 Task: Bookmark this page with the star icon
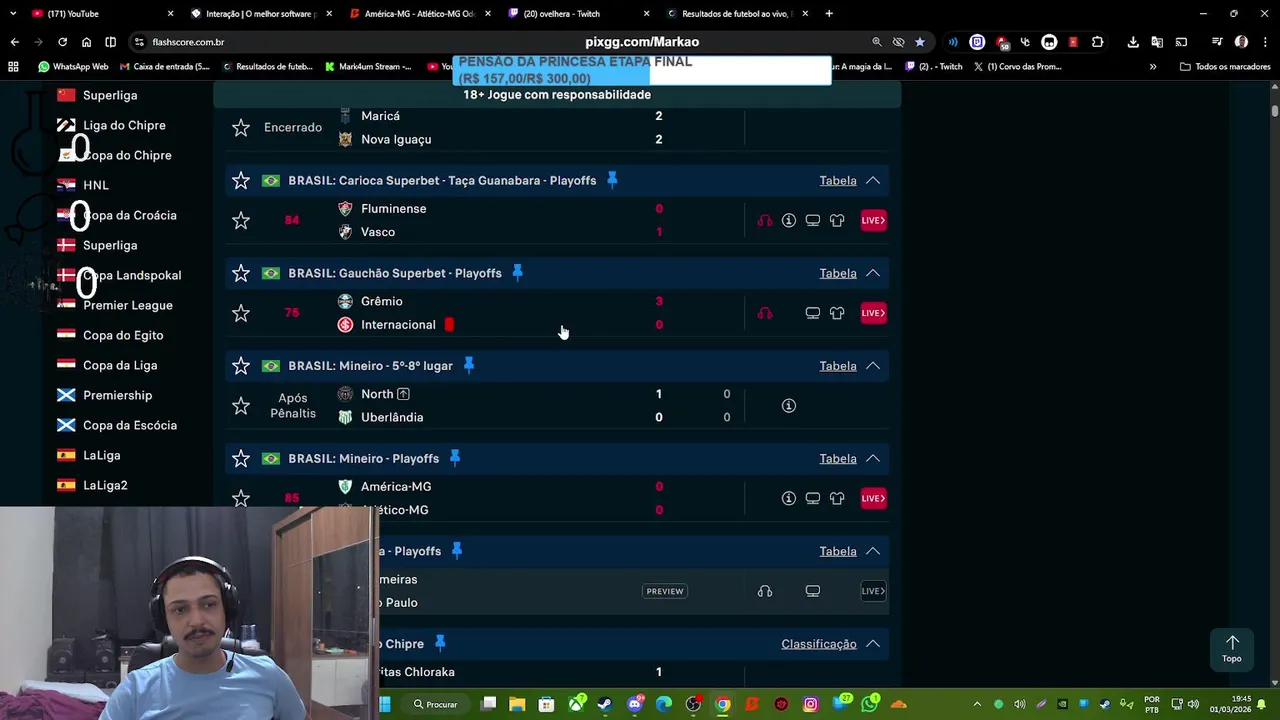click(x=920, y=42)
